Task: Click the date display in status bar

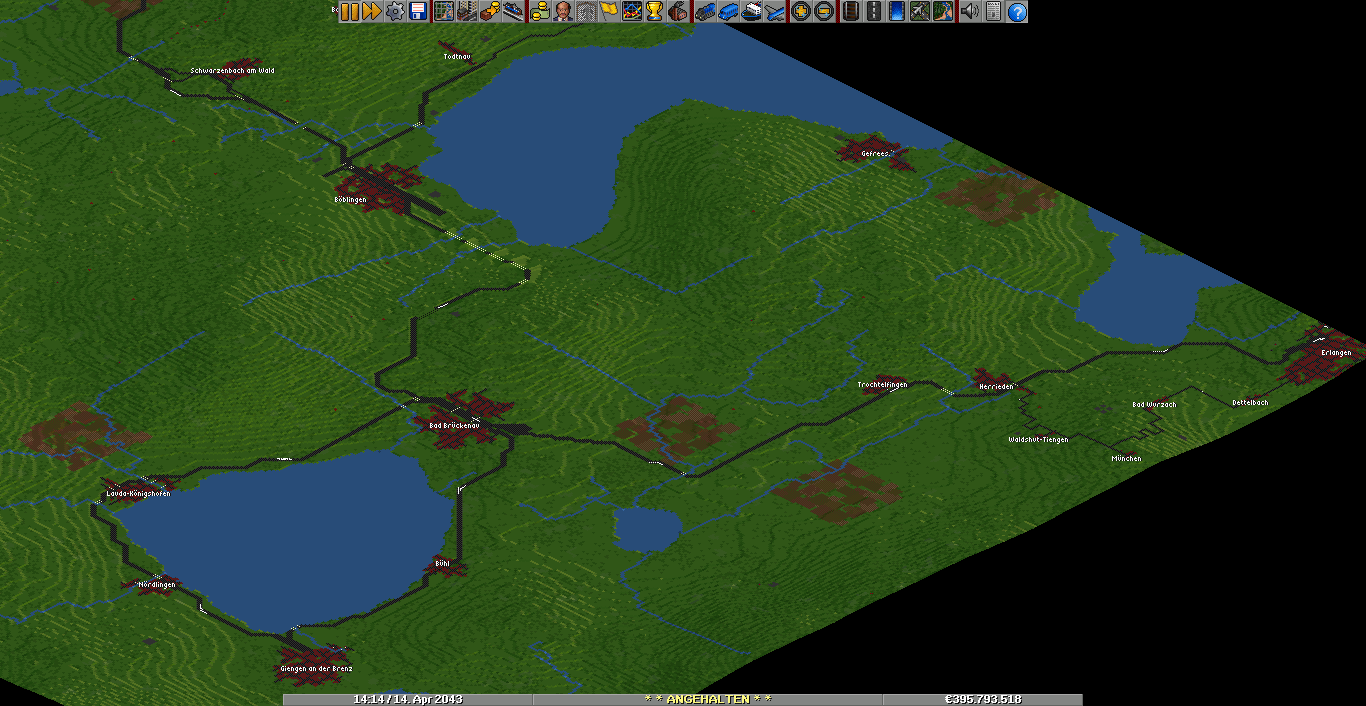Action: click(408, 699)
